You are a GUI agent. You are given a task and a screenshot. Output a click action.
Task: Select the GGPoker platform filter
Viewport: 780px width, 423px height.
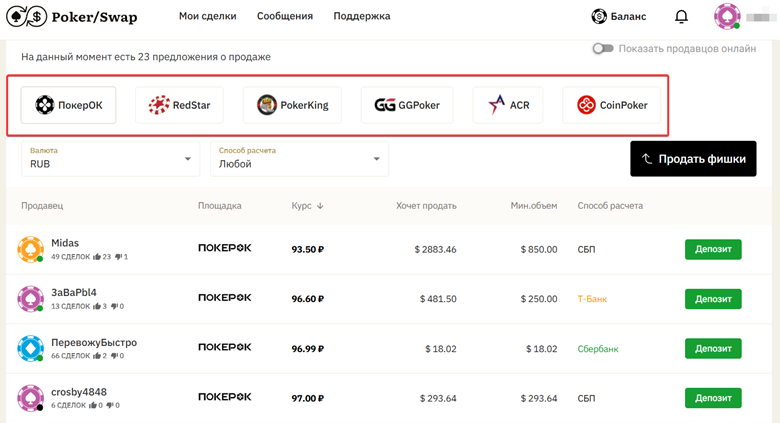pos(407,105)
